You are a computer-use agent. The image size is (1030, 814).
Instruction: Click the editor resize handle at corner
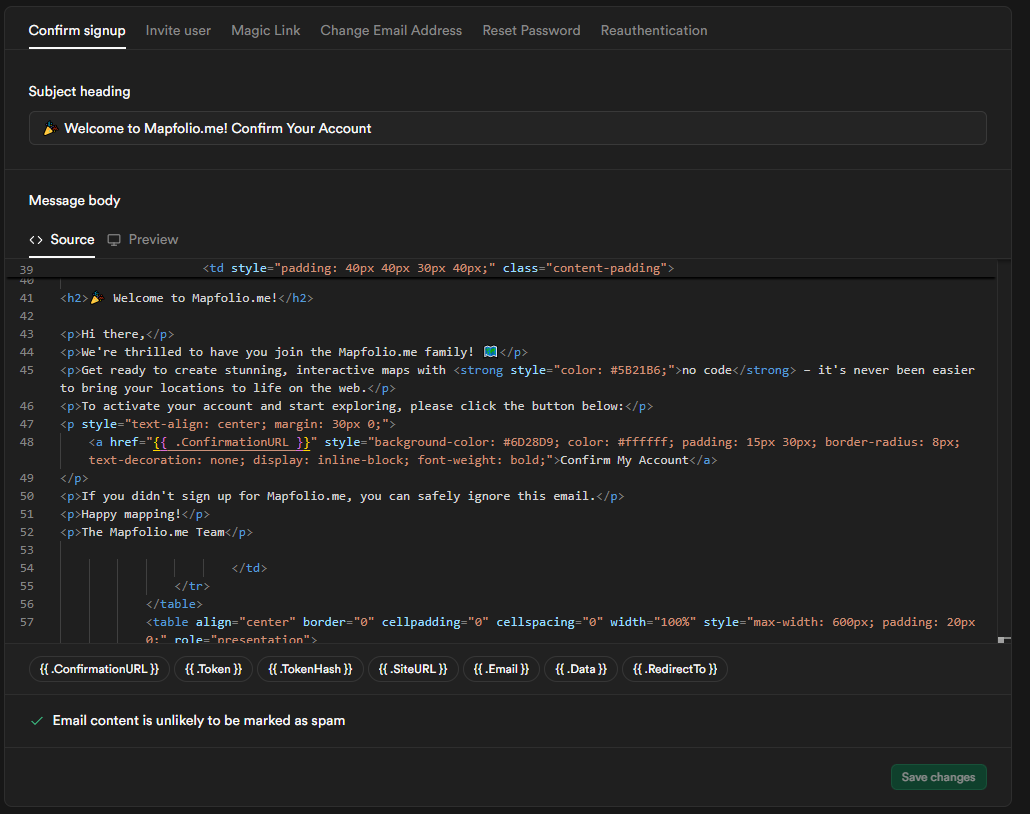[1003, 639]
